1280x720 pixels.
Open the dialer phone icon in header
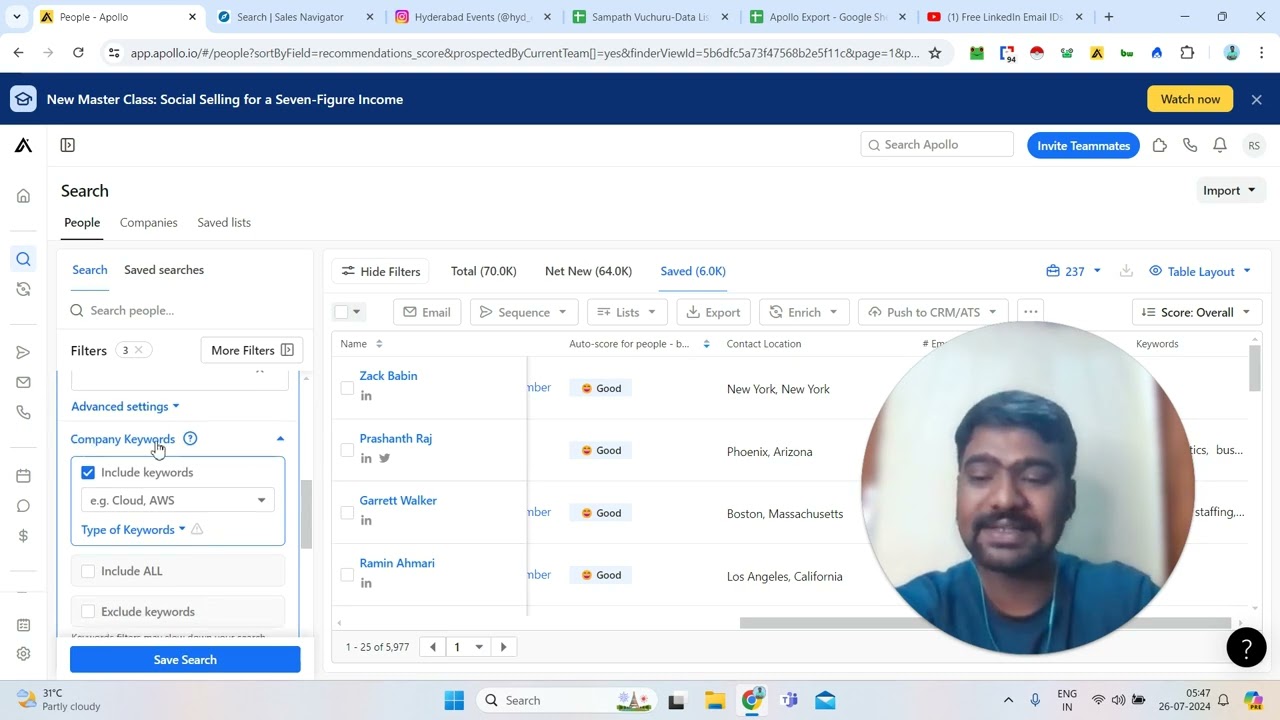(x=1190, y=145)
